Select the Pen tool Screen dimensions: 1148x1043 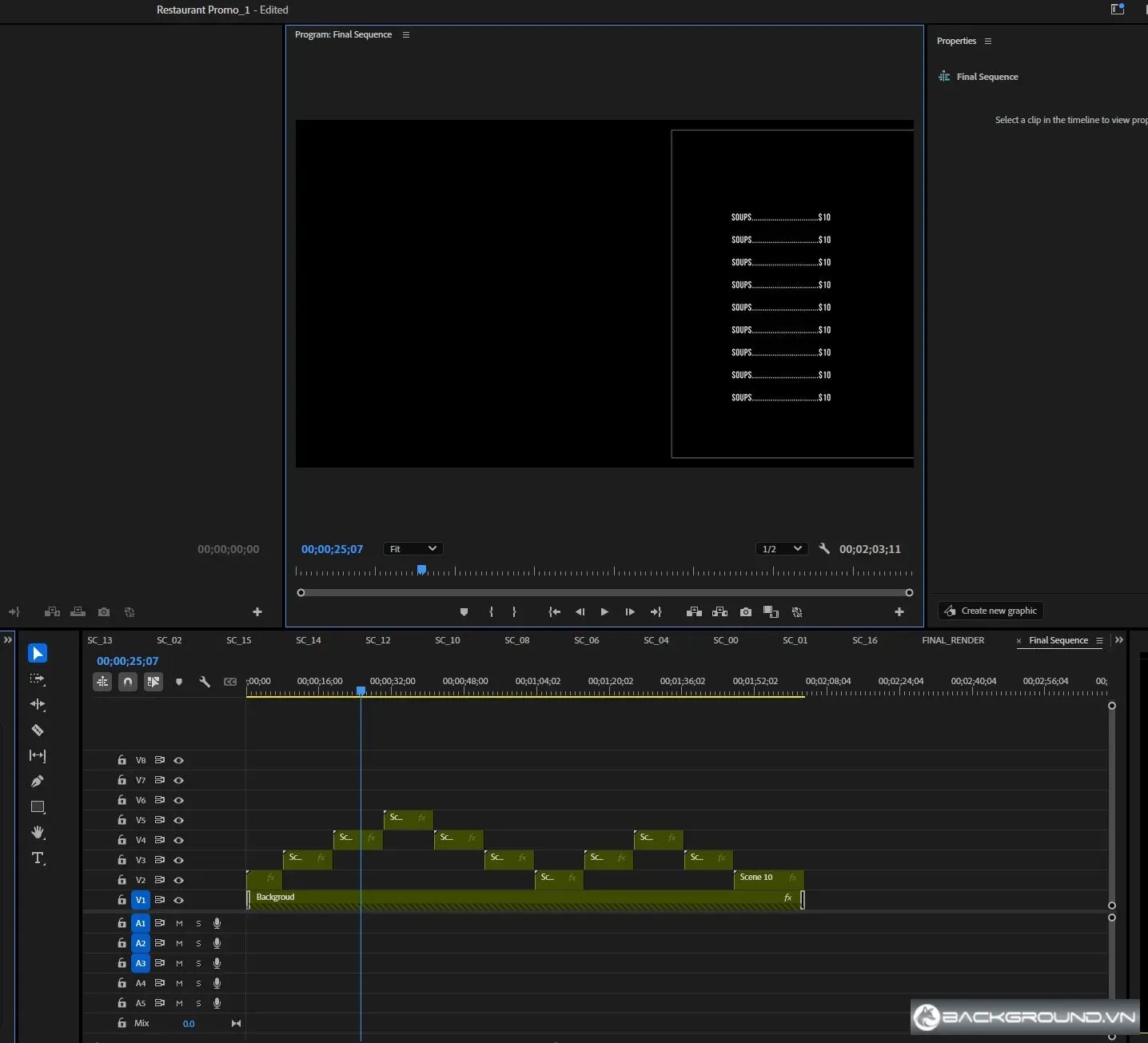pos(38,781)
